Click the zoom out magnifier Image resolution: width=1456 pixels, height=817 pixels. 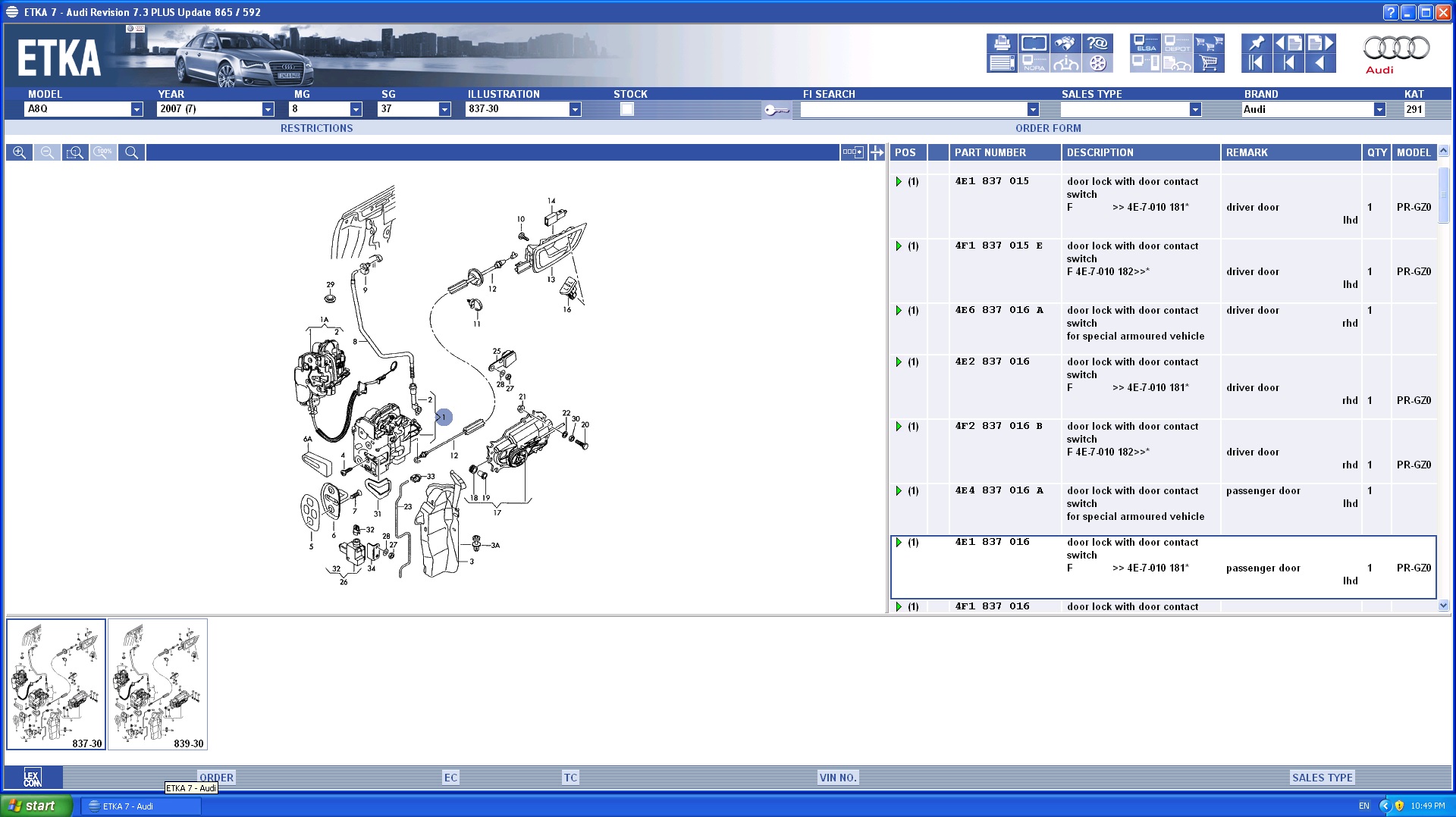click(47, 152)
